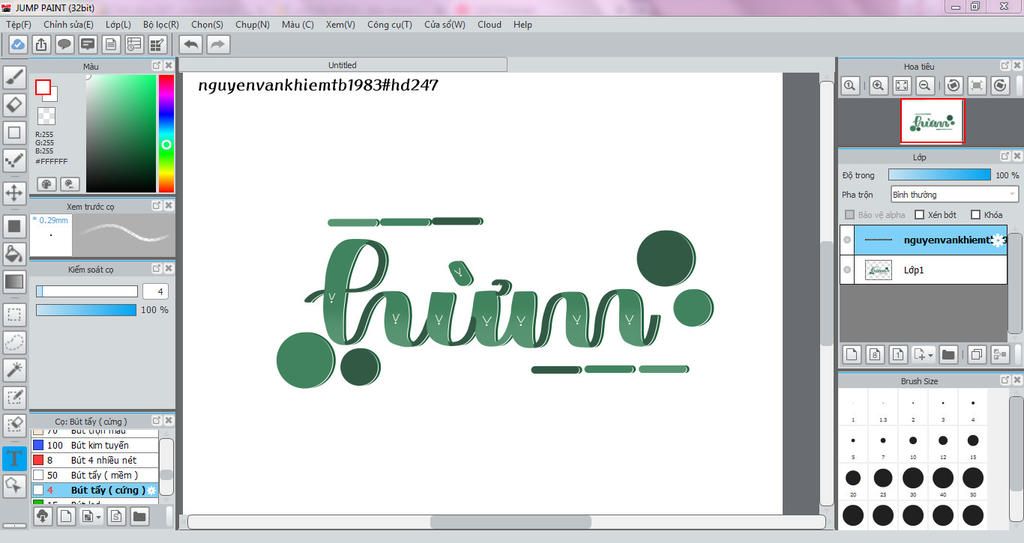
Task: Open the Chỉnh sửa(E) menu
Action: click(x=68, y=24)
